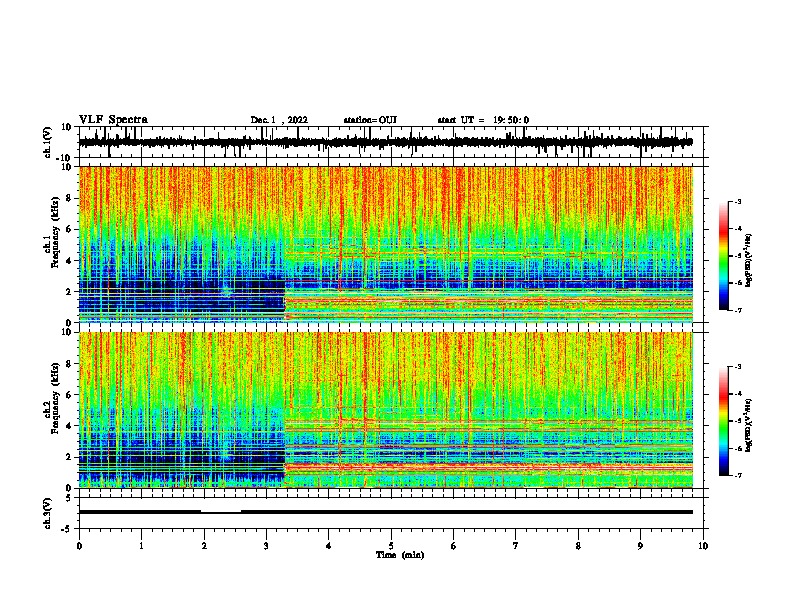Click time axis tick label "5"
This screenshot has height=612, width=792.
pyautogui.click(x=391, y=546)
